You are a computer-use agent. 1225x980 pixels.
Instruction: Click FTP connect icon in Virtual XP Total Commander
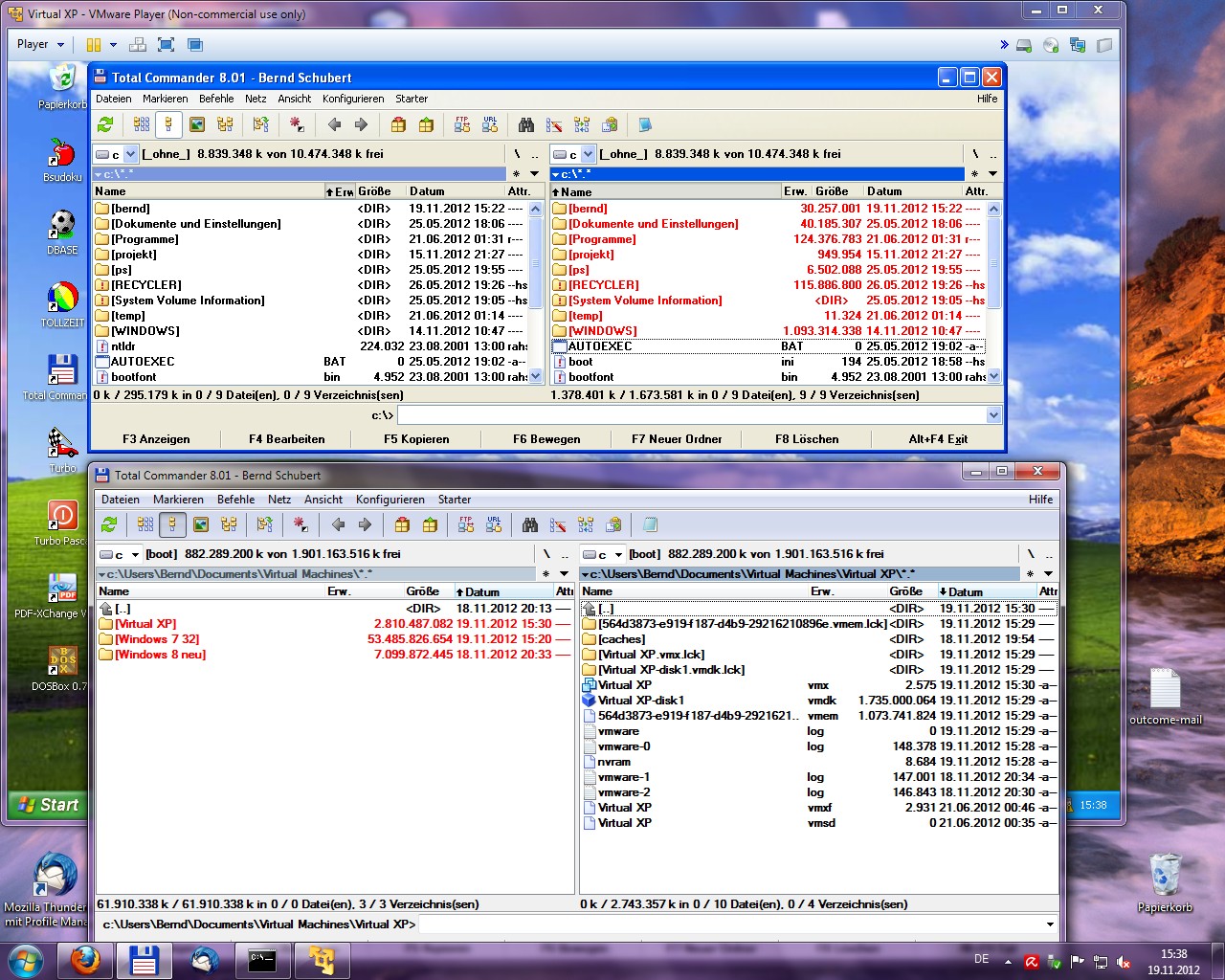(462, 124)
